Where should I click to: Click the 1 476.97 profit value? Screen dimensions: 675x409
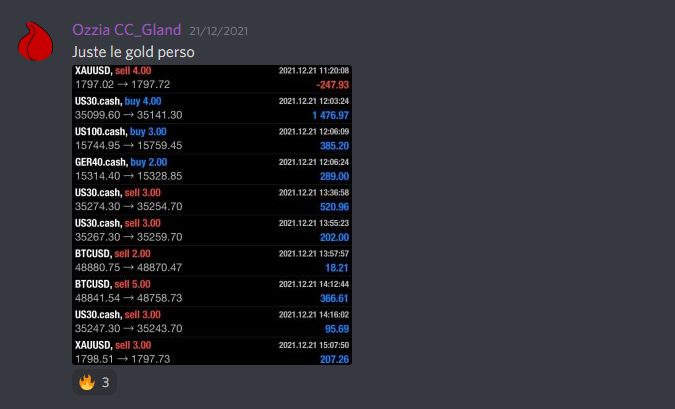click(331, 115)
